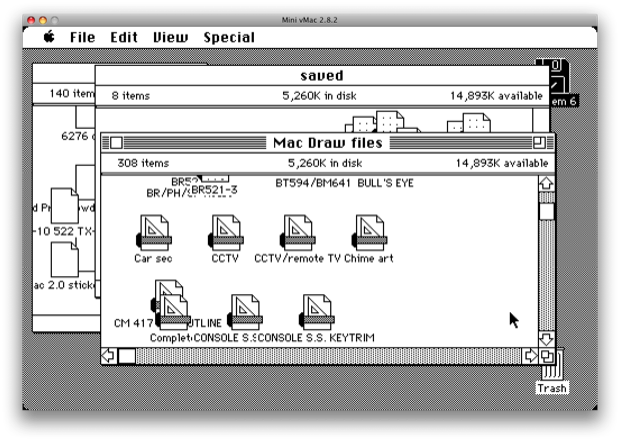
Task: Select the Complete file icon in bottom row
Action: pyautogui.click(x=173, y=312)
